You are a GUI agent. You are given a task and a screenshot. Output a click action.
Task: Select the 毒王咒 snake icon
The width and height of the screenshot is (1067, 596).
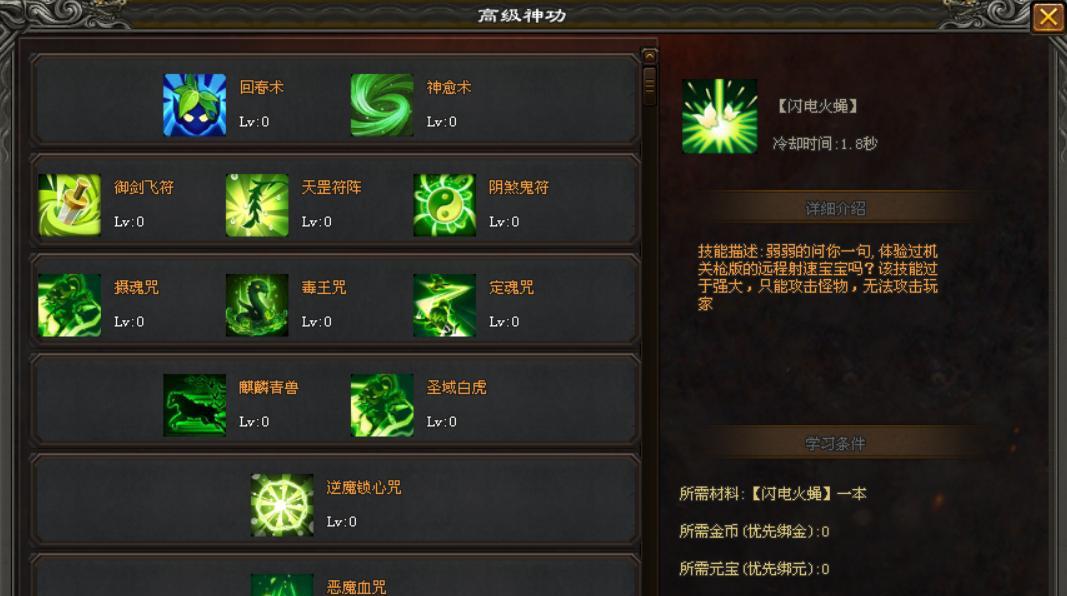pyautogui.click(x=257, y=305)
